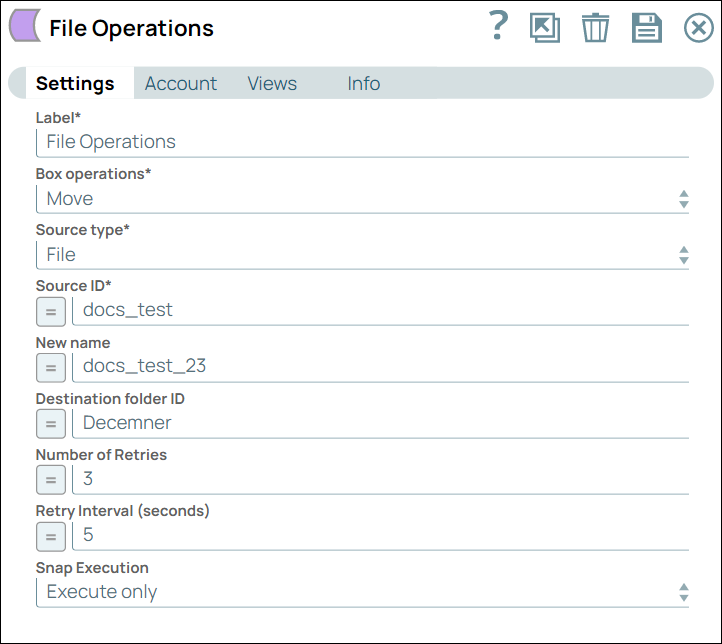722x644 pixels.
Task: Switch to the Views tab
Action: point(272,84)
